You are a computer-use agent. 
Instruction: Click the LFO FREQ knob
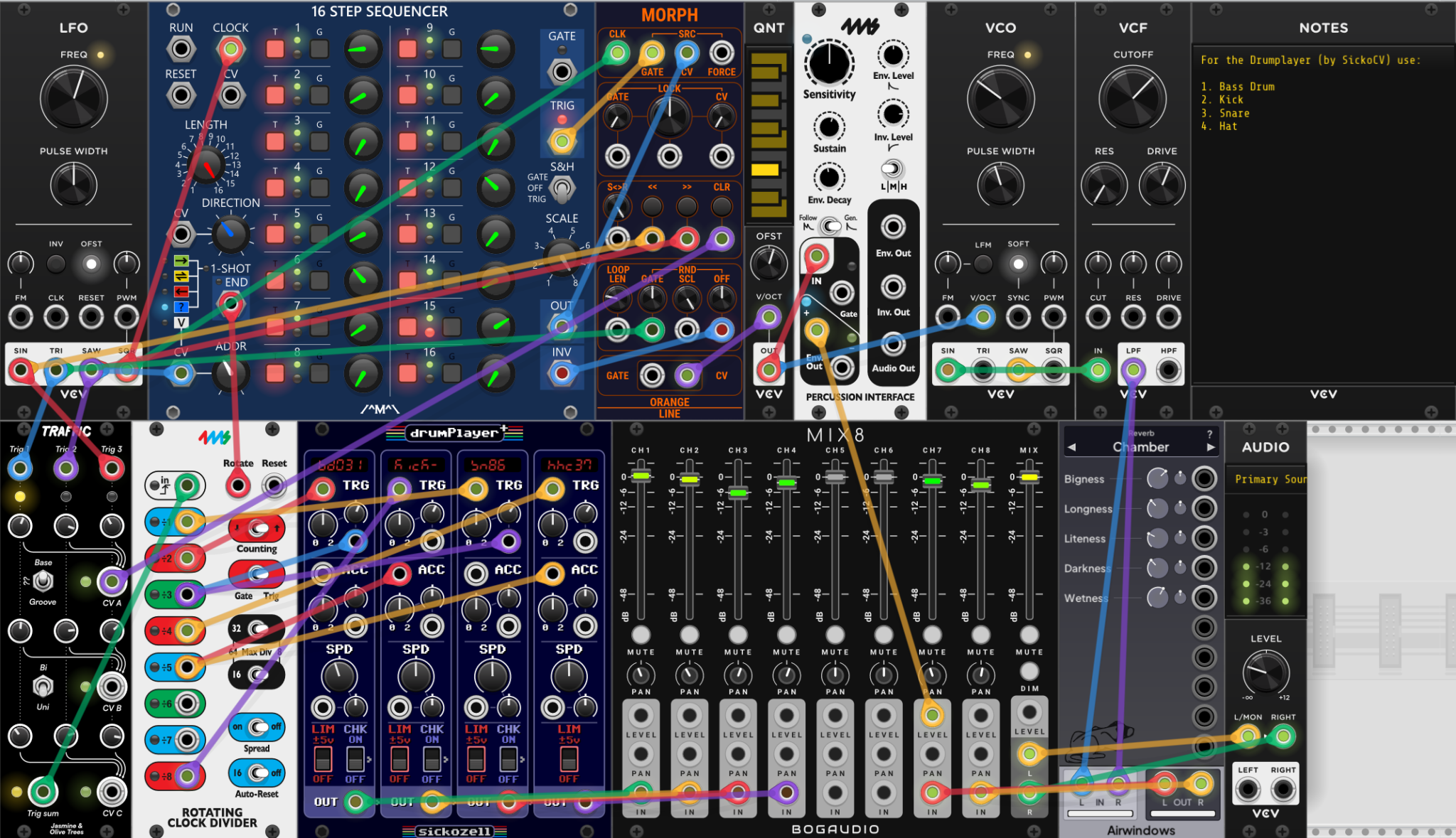(74, 100)
